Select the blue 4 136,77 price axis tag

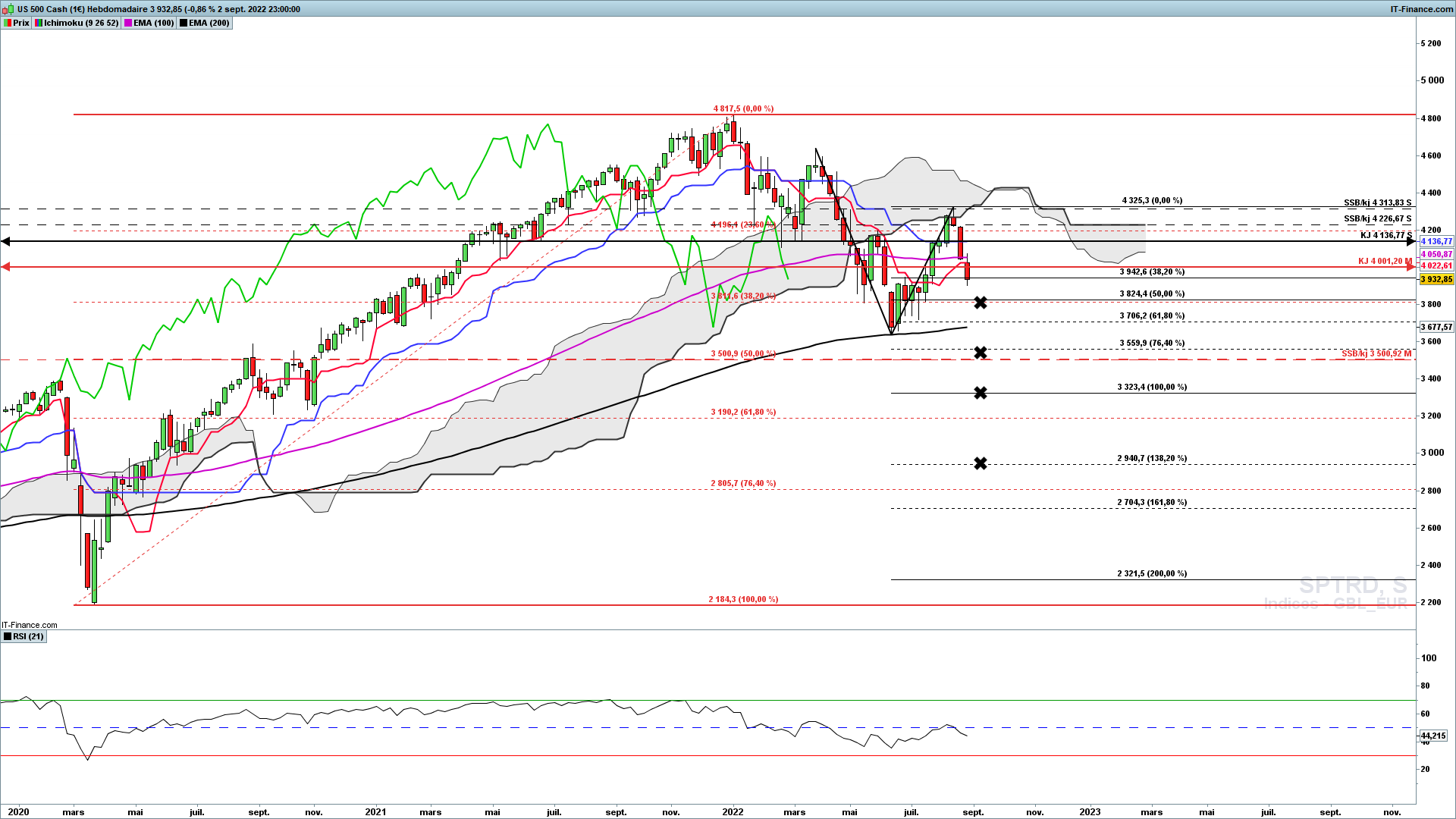(1436, 241)
